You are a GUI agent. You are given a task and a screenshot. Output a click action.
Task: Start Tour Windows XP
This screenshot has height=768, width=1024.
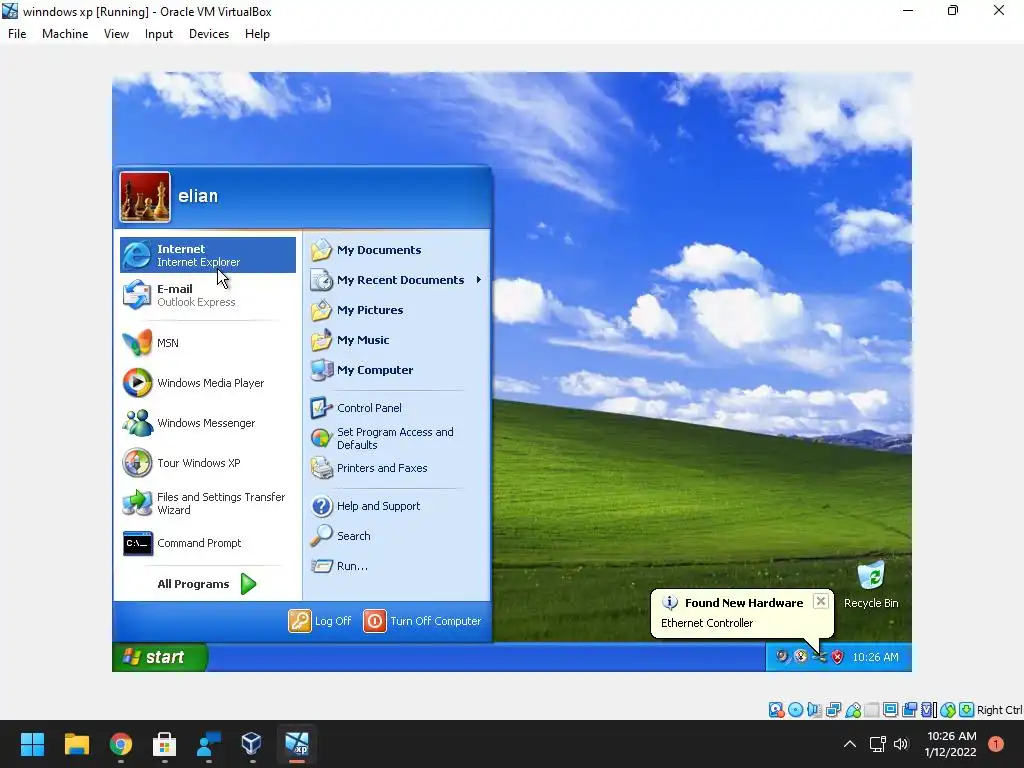(208, 463)
